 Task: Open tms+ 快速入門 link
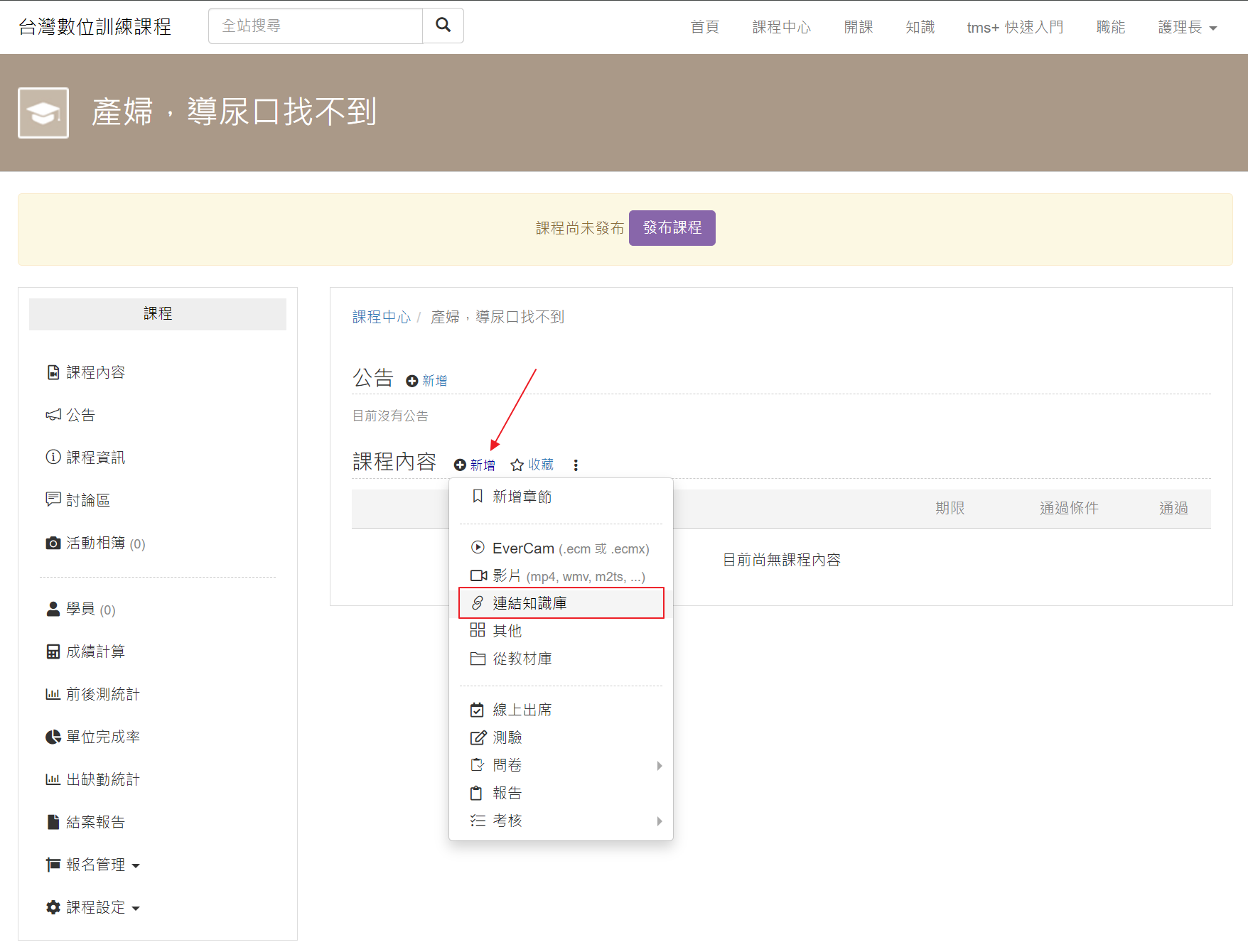[1016, 27]
